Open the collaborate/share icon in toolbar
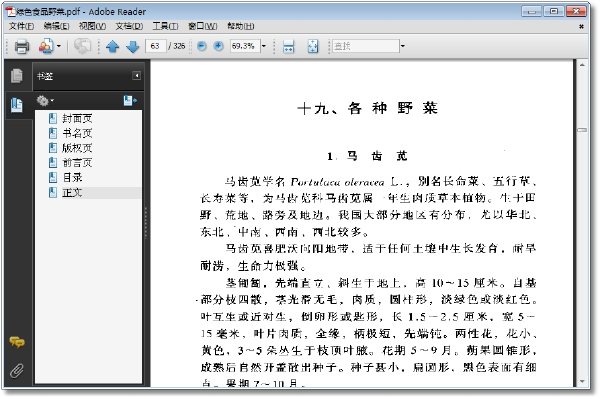The width and height of the screenshot is (600, 399). click(x=46, y=47)
